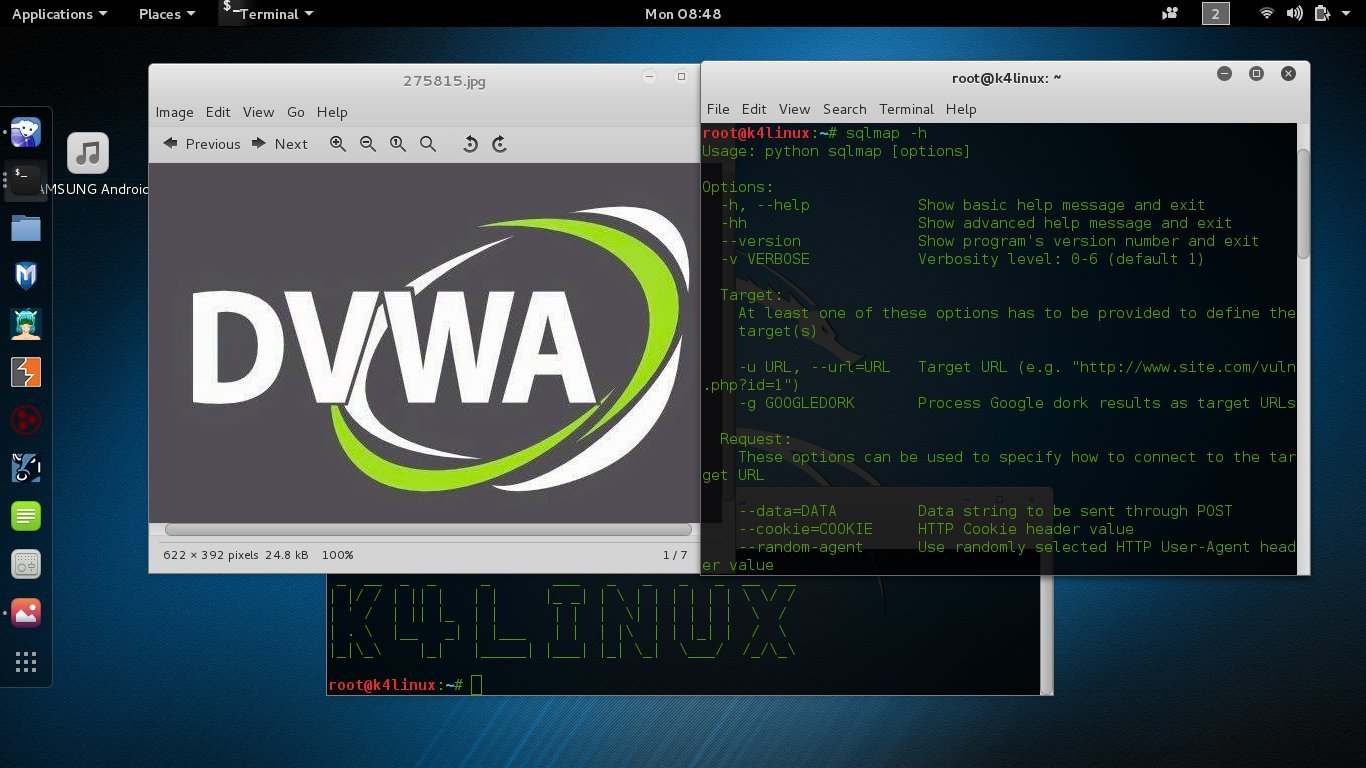Click the zoom in magnifier icon

coord(338,144)
